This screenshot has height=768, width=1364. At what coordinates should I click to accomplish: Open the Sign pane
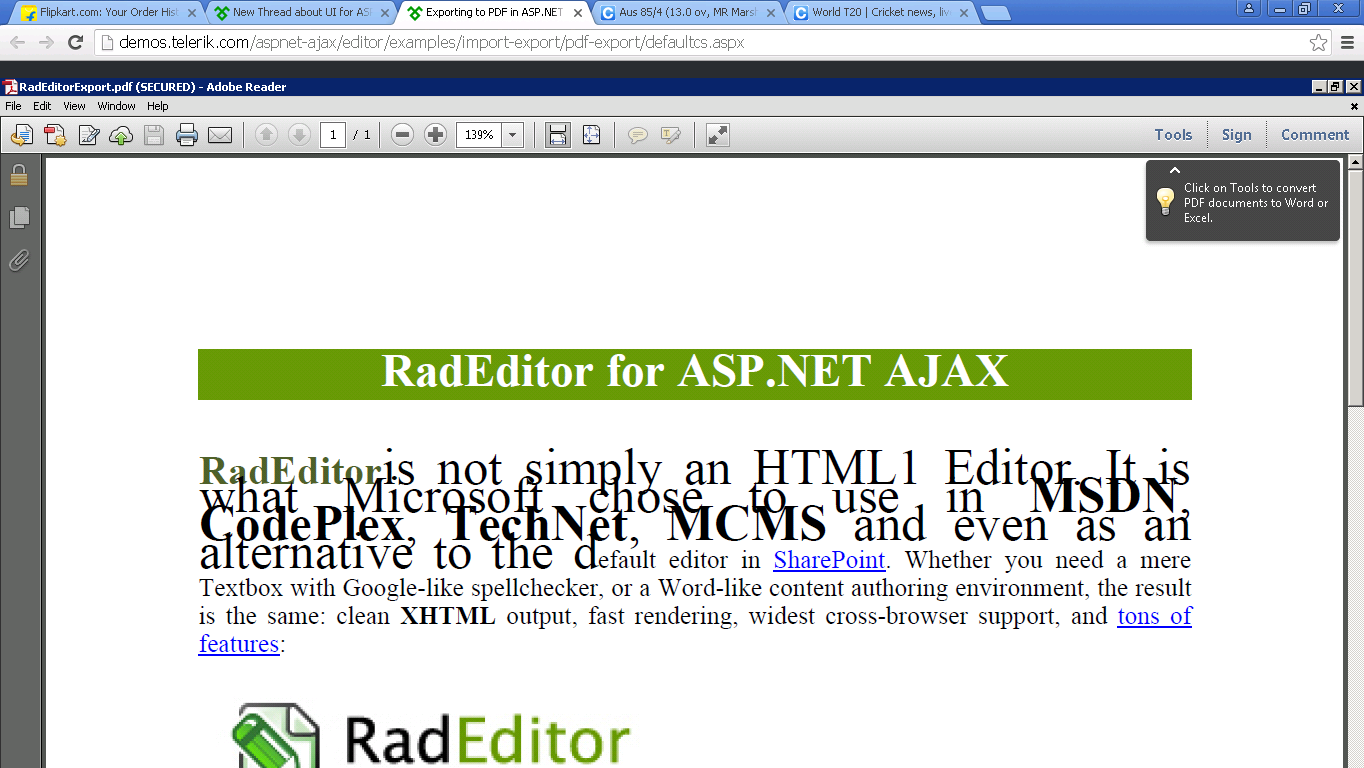pos(1237,135)
